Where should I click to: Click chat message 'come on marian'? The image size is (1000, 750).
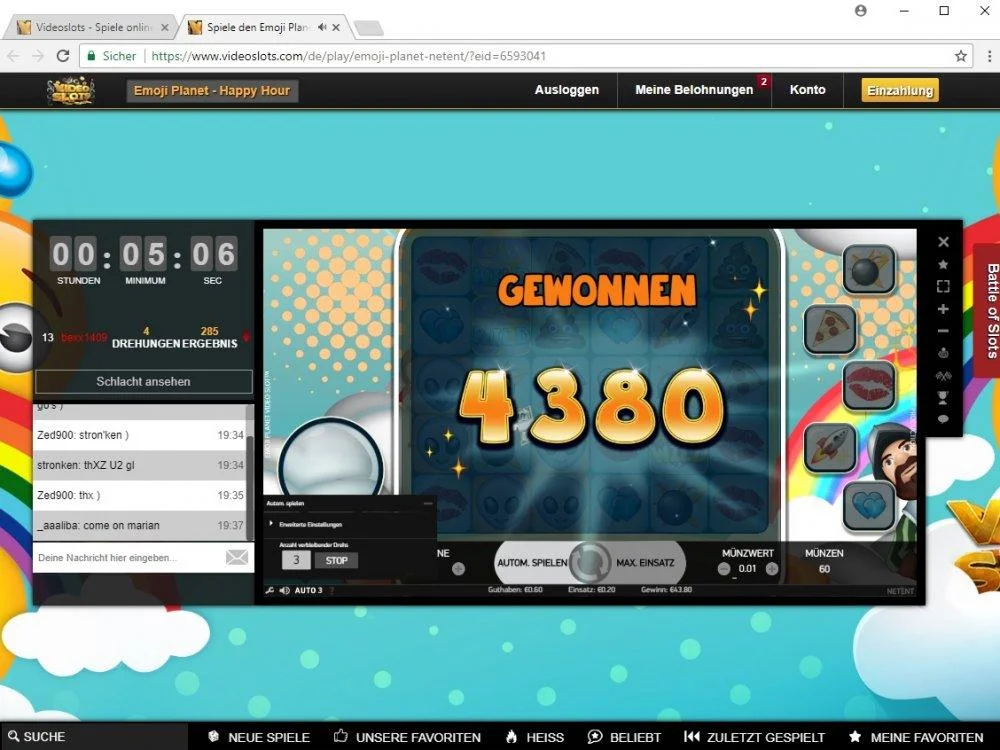(140, 526)
